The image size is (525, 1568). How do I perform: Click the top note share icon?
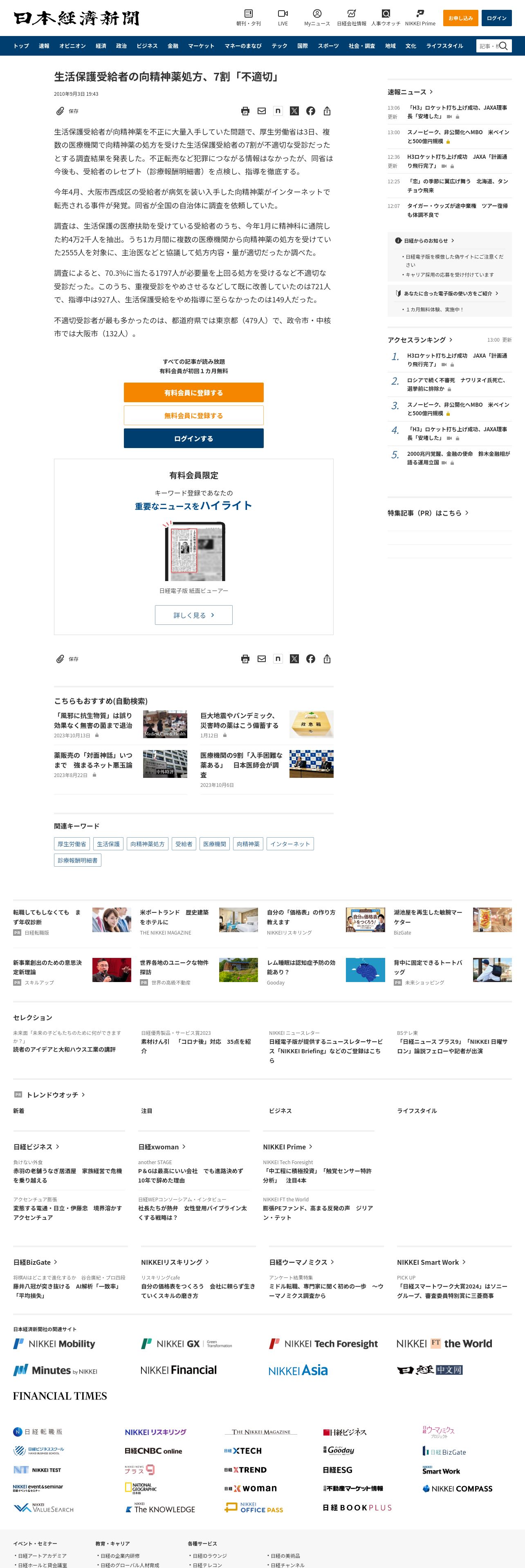pos(278,111)
